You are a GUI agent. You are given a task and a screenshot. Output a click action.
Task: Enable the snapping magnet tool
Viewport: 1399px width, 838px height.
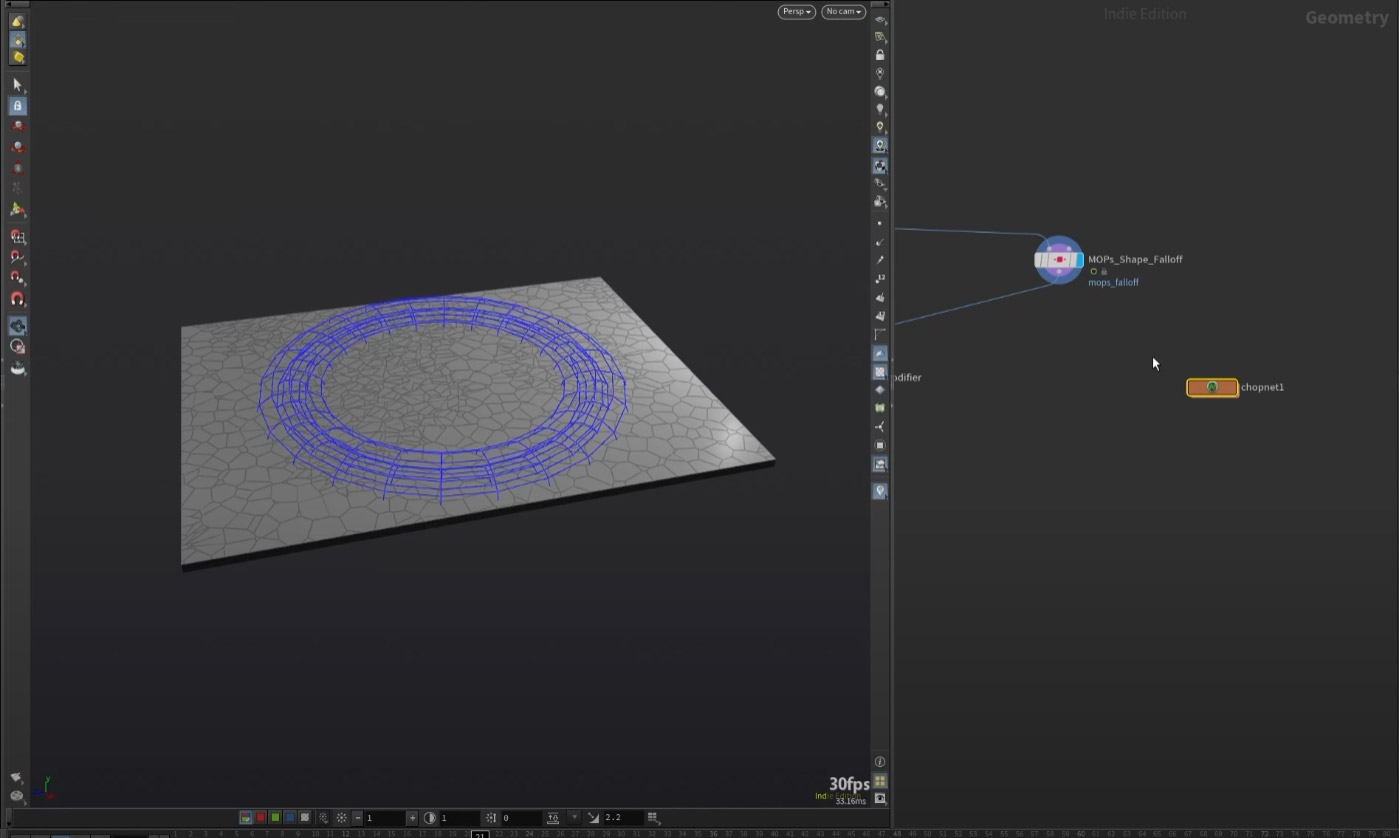click(17, 298)
